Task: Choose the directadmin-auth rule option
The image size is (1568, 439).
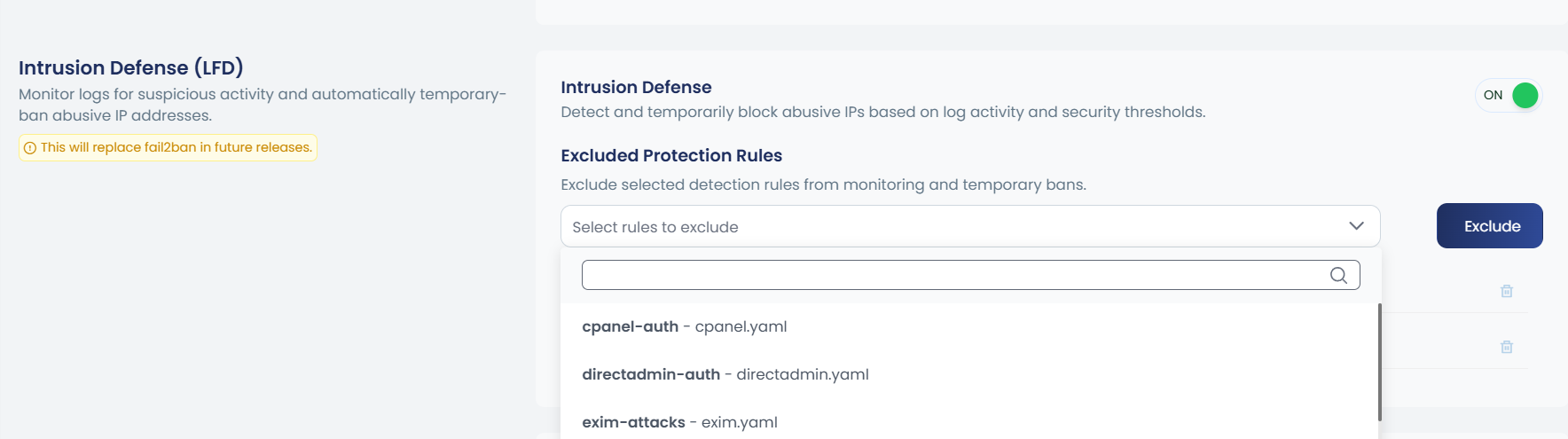Action: click(970, 374)
